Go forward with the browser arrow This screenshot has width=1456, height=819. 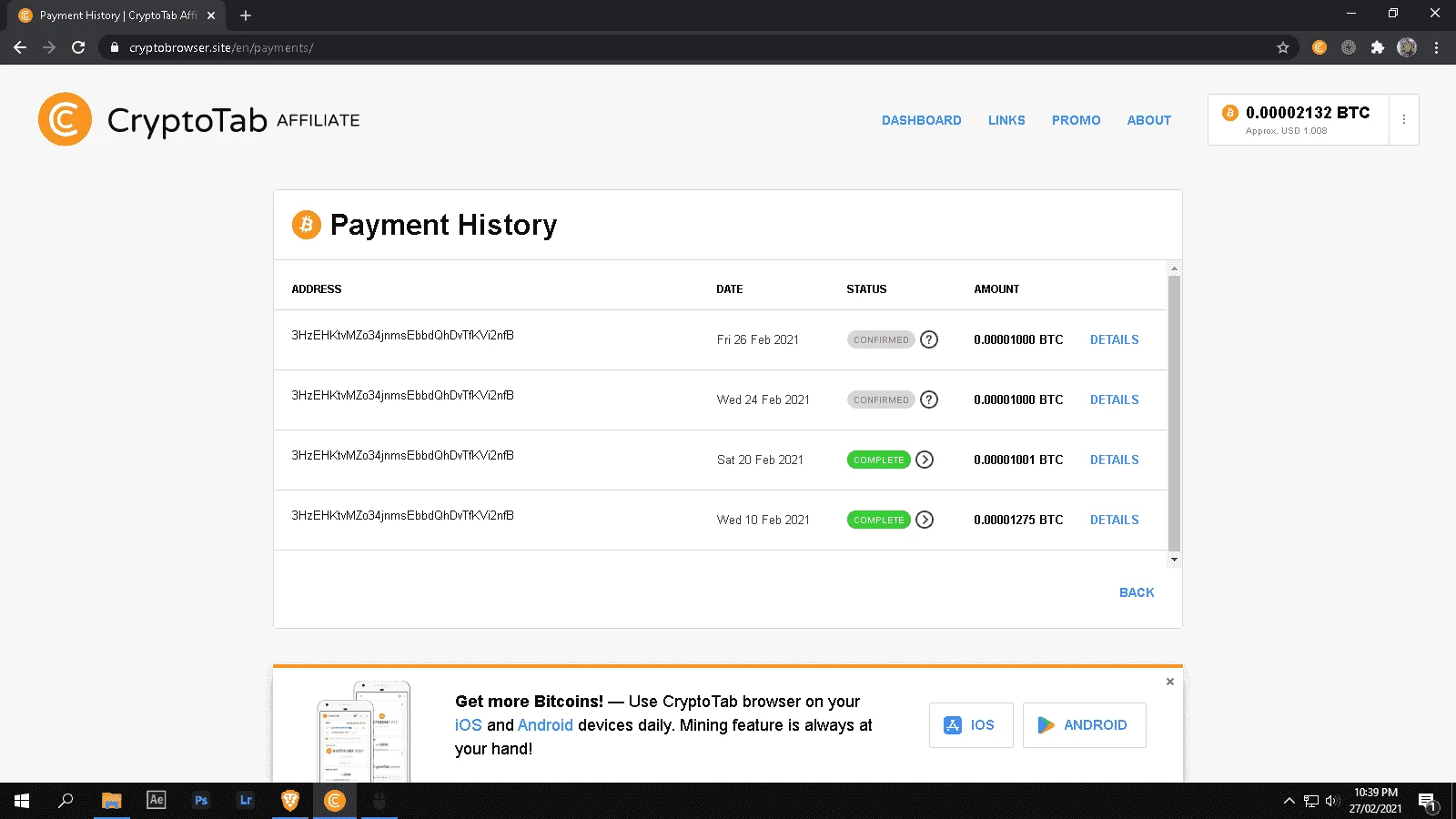pos(49,47)
